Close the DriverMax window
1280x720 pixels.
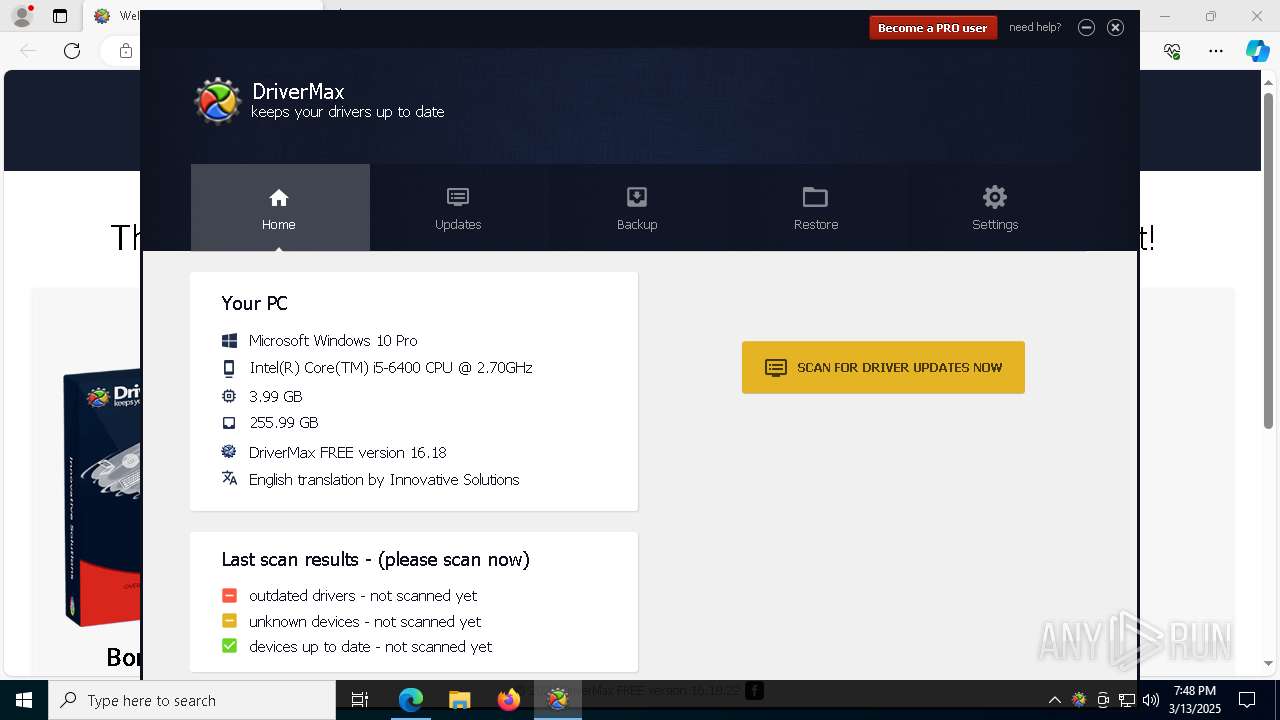1115,27
